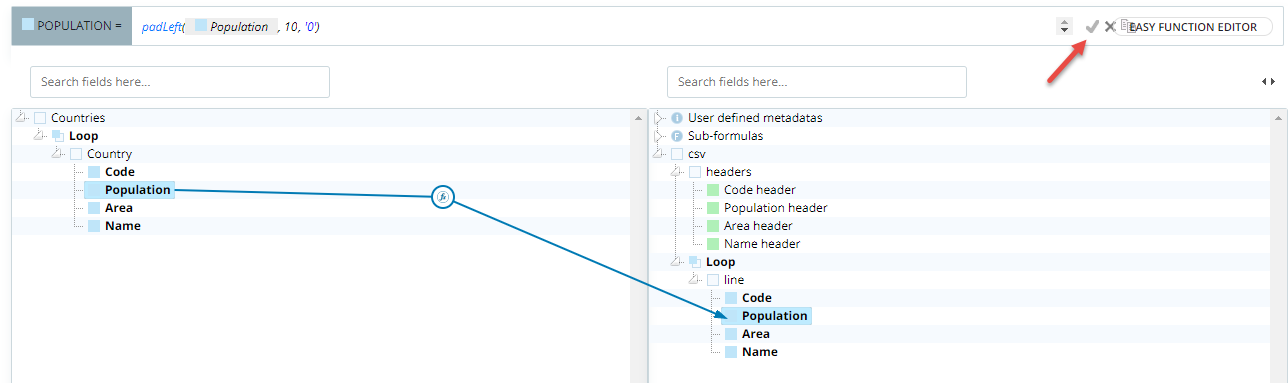Select Area header field
The image size is (1288, 383).
click(759, 226)
